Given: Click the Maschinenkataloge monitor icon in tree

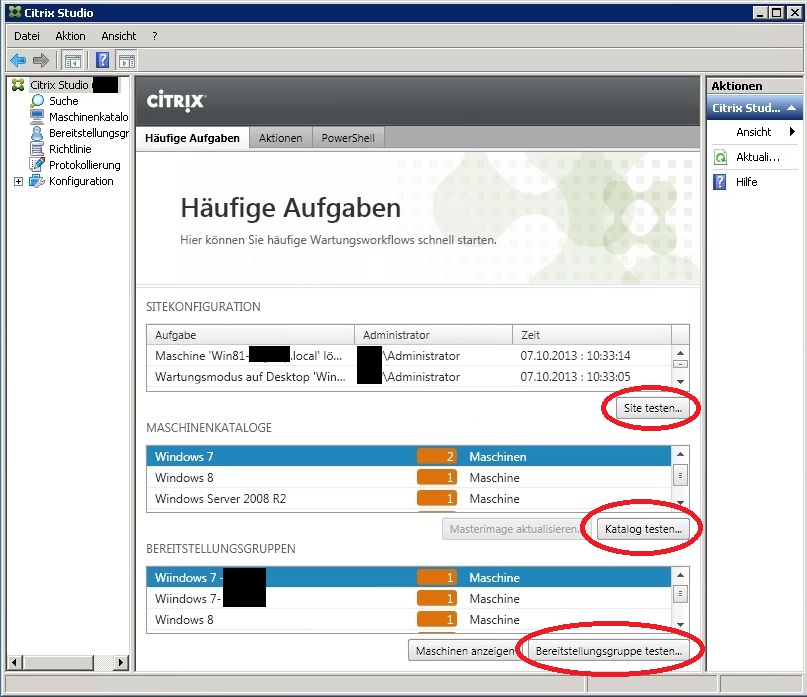Looking at the screenshot, I should point(37,117).
